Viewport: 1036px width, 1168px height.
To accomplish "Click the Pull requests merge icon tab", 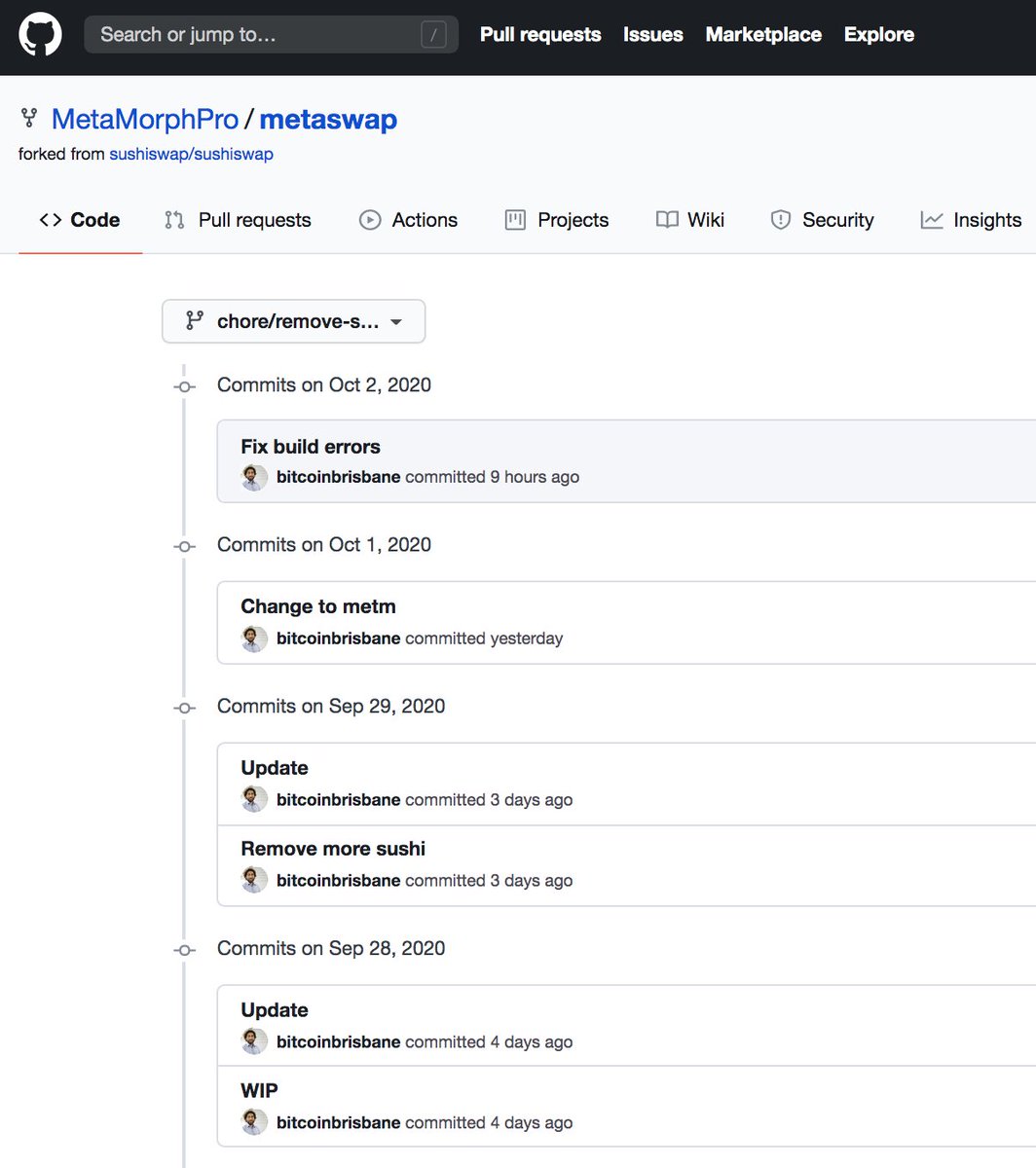I will (173, 220).
